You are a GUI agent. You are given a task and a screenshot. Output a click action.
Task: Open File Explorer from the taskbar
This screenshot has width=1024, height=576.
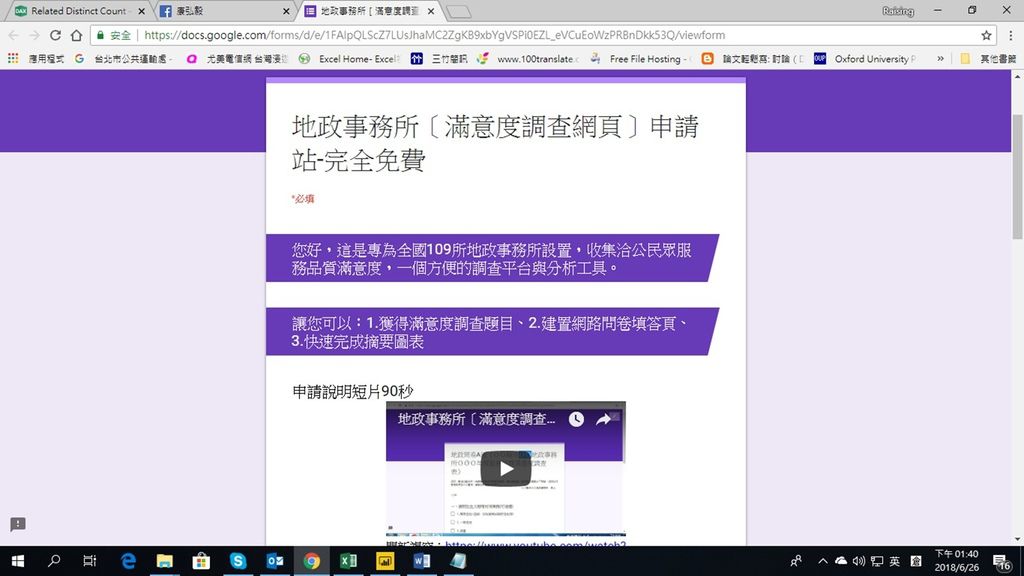(x=165, y=561)
